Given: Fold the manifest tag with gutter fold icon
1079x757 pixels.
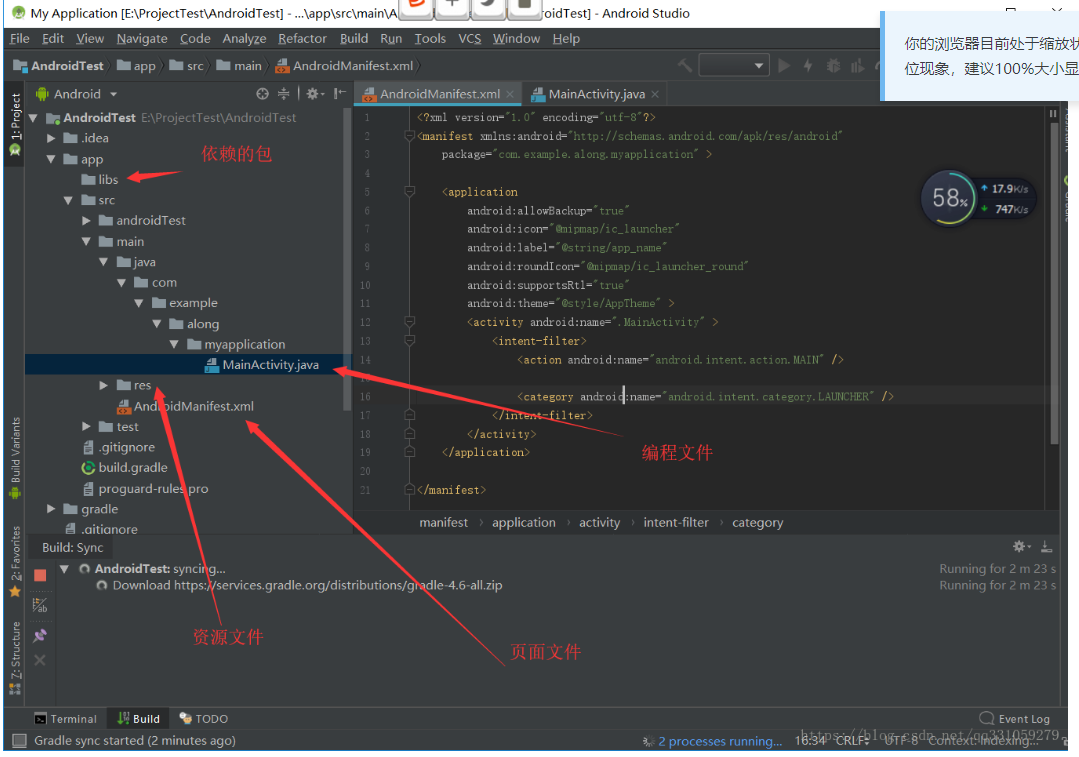Looking at the screenshot, I should click(x=409, y=136).
